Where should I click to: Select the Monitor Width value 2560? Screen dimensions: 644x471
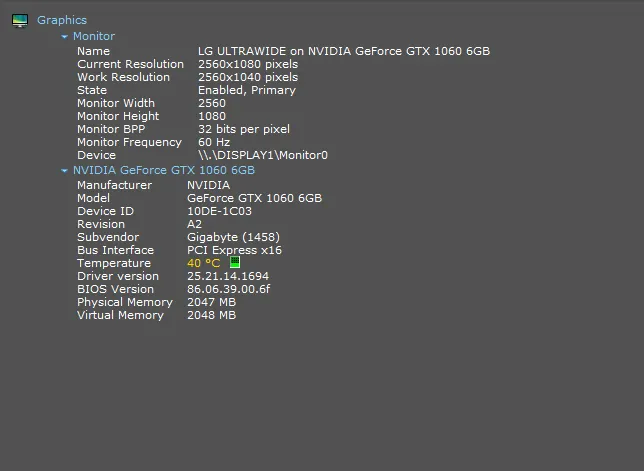tap(212, 103)
